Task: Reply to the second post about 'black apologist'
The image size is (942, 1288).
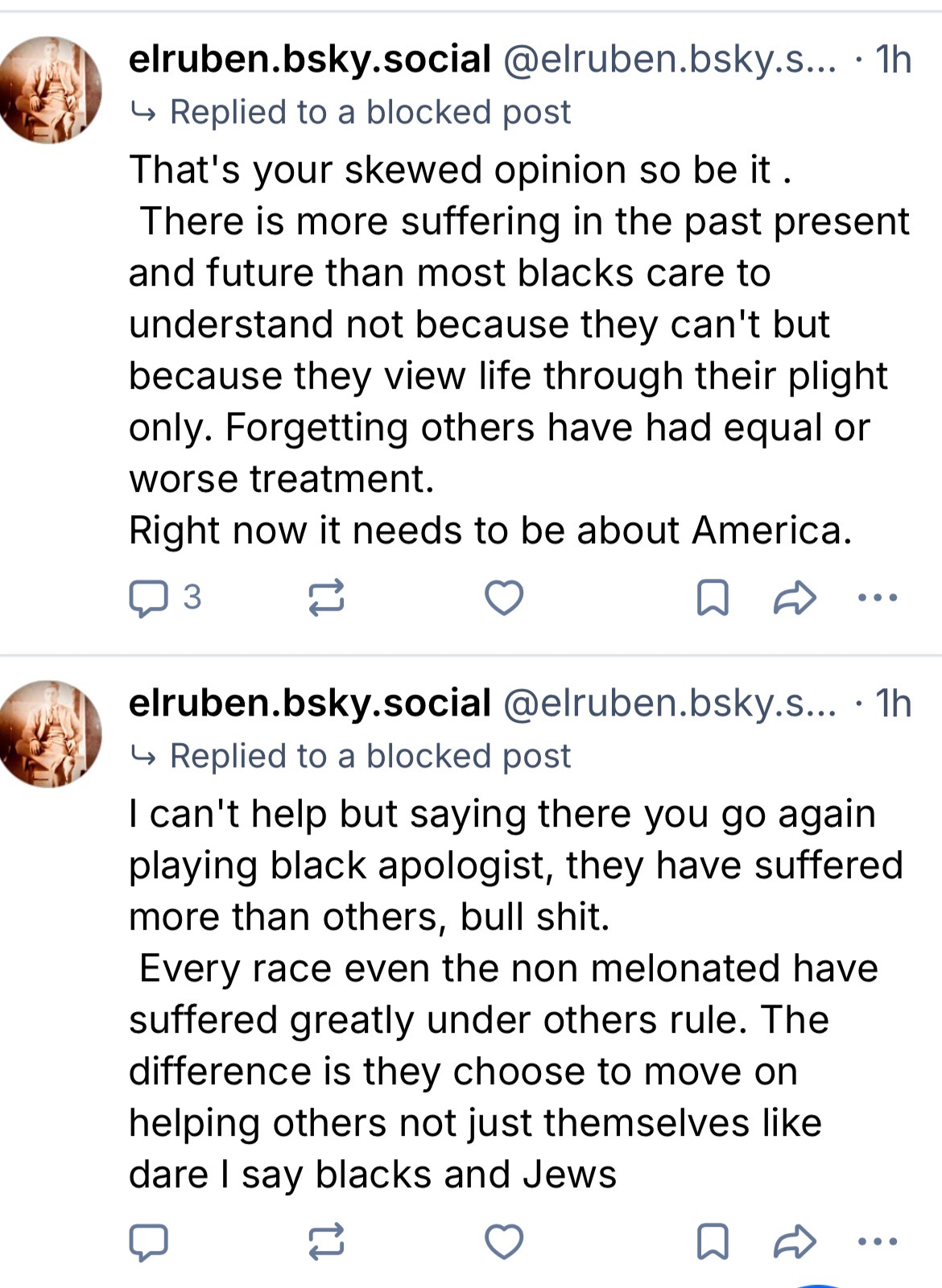Action: pyautogui.click(x=150, y=1241)
